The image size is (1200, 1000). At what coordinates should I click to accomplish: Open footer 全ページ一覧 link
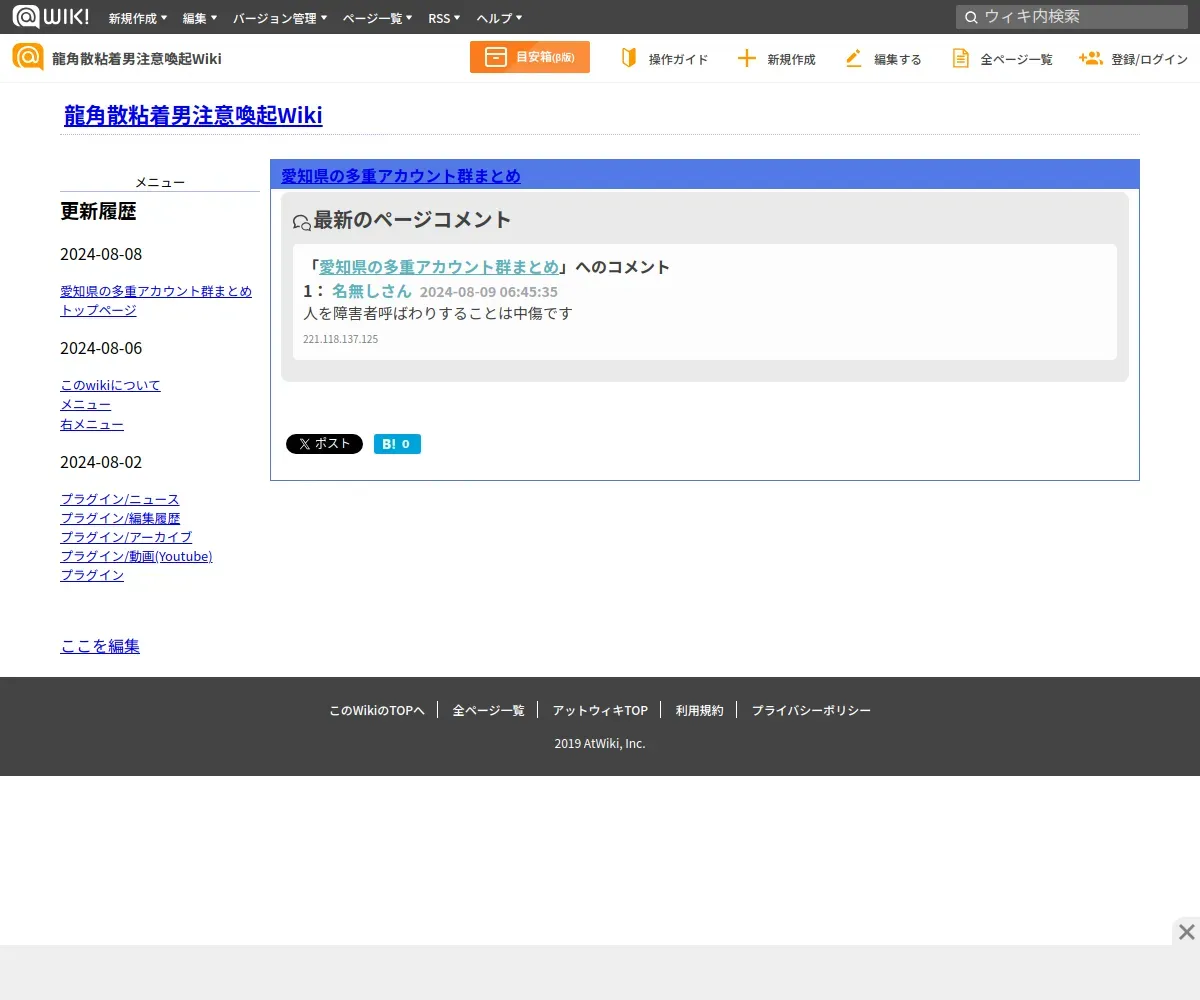488,710
